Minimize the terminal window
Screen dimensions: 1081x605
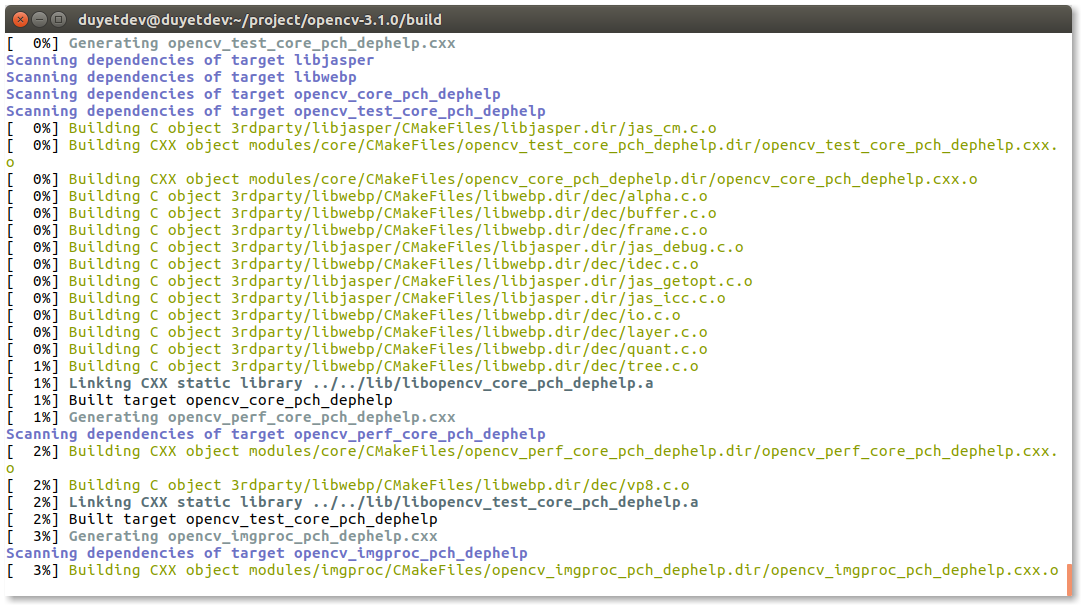40,19
